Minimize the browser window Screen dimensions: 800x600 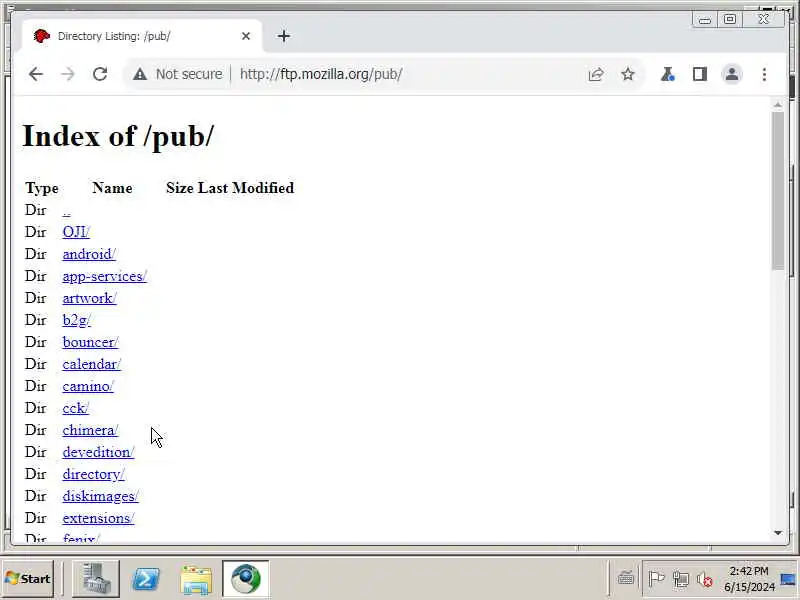(x=705, y=20)
